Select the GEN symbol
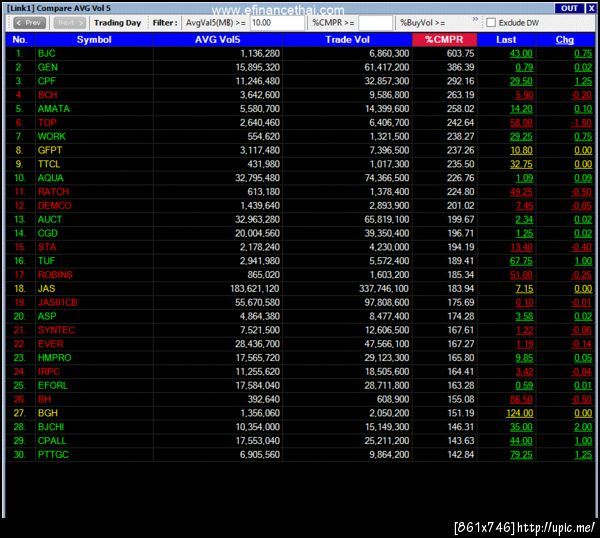Viewport: 600px width, 538px height. [47, 67]
